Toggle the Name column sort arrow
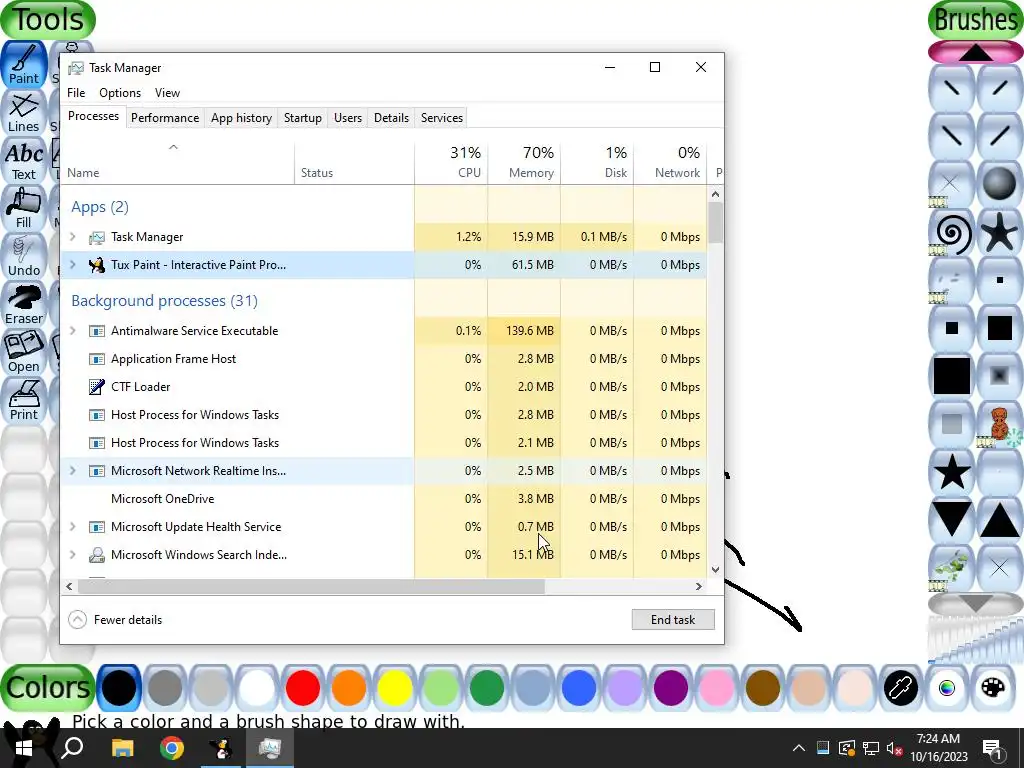Screen dimensions: 1024x768 point(173,148)
